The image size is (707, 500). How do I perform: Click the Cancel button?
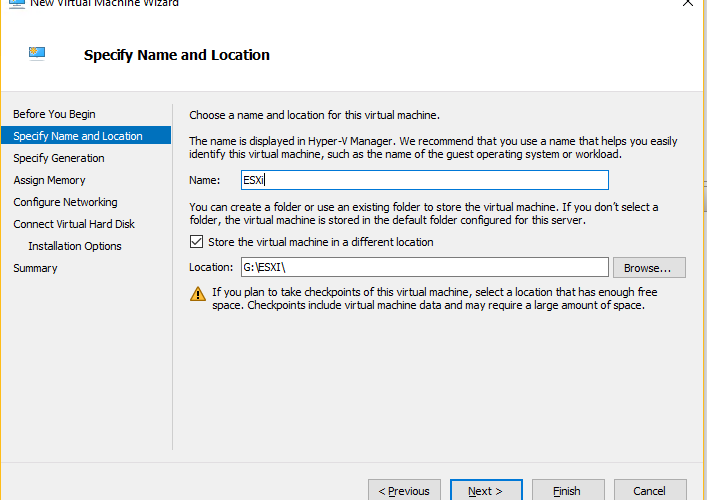click(650, 490)
